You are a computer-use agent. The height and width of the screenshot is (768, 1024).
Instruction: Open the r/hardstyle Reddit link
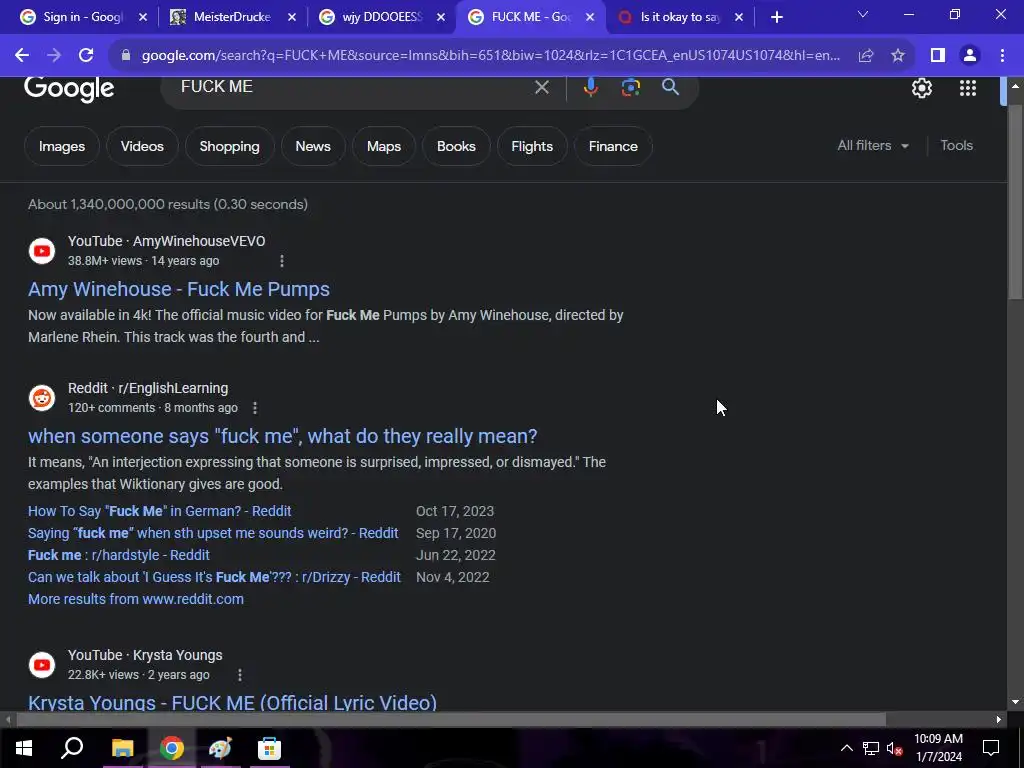click(119, 556)
